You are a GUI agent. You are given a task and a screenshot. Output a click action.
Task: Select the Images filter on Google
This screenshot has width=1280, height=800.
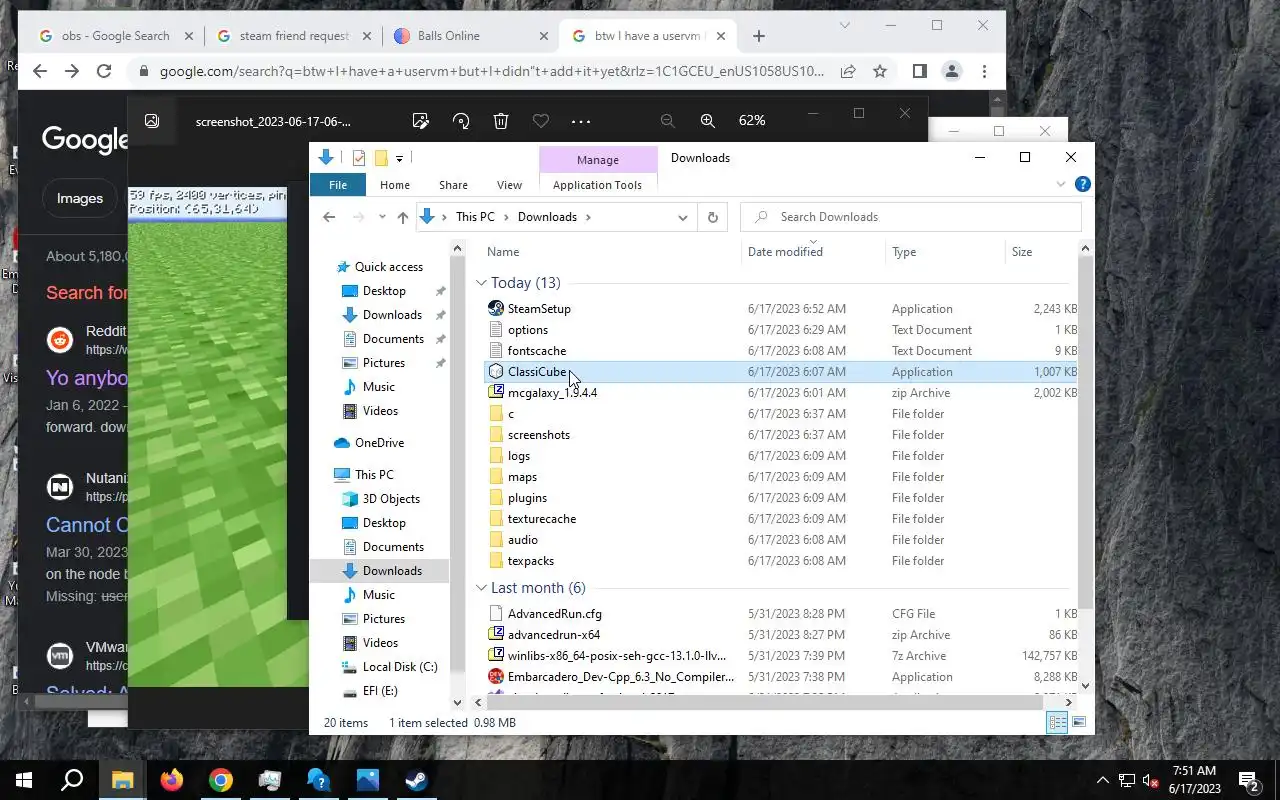coord(80,198)
